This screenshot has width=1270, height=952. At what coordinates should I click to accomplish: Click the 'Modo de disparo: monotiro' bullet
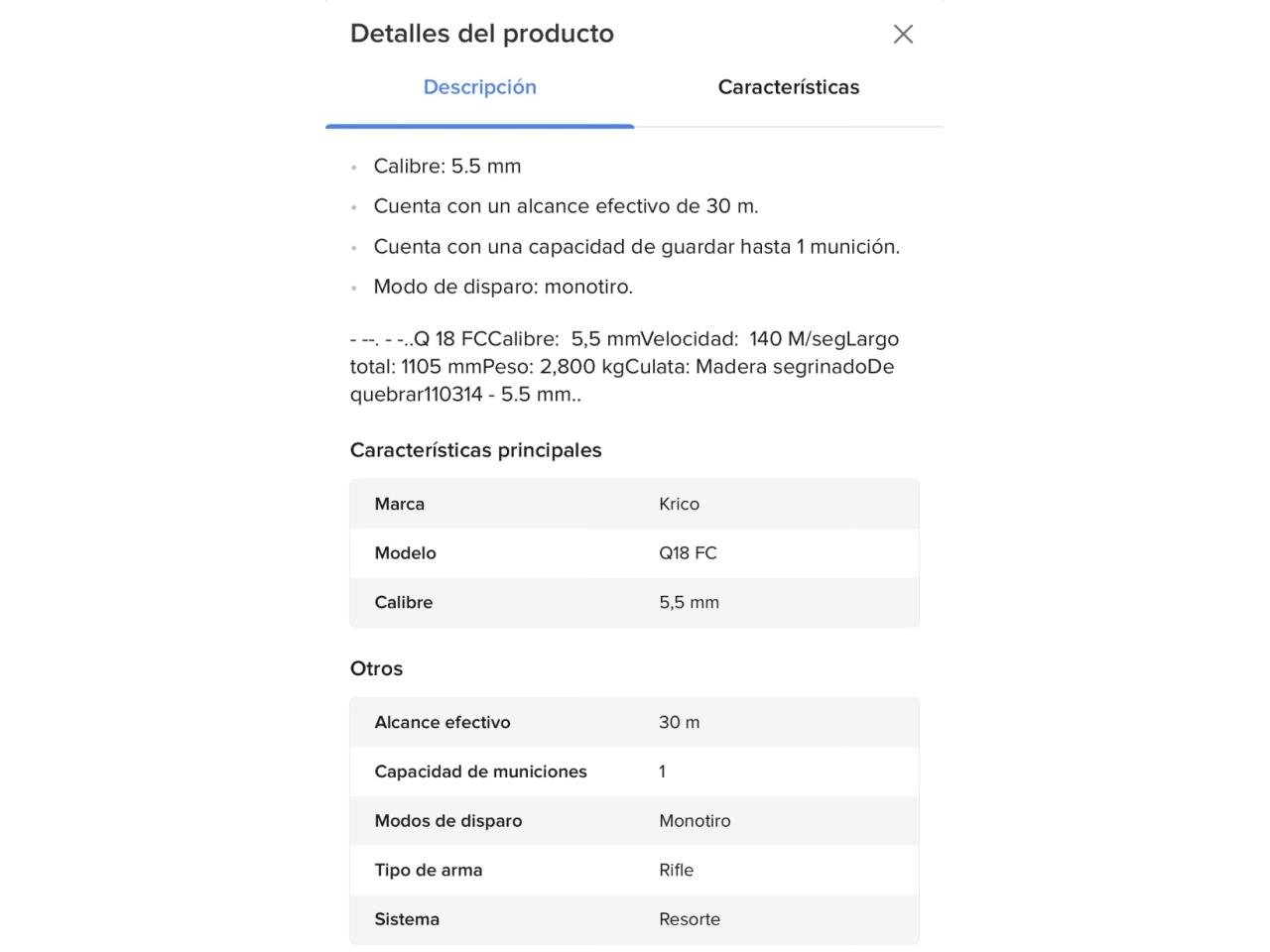click(503, 288)
